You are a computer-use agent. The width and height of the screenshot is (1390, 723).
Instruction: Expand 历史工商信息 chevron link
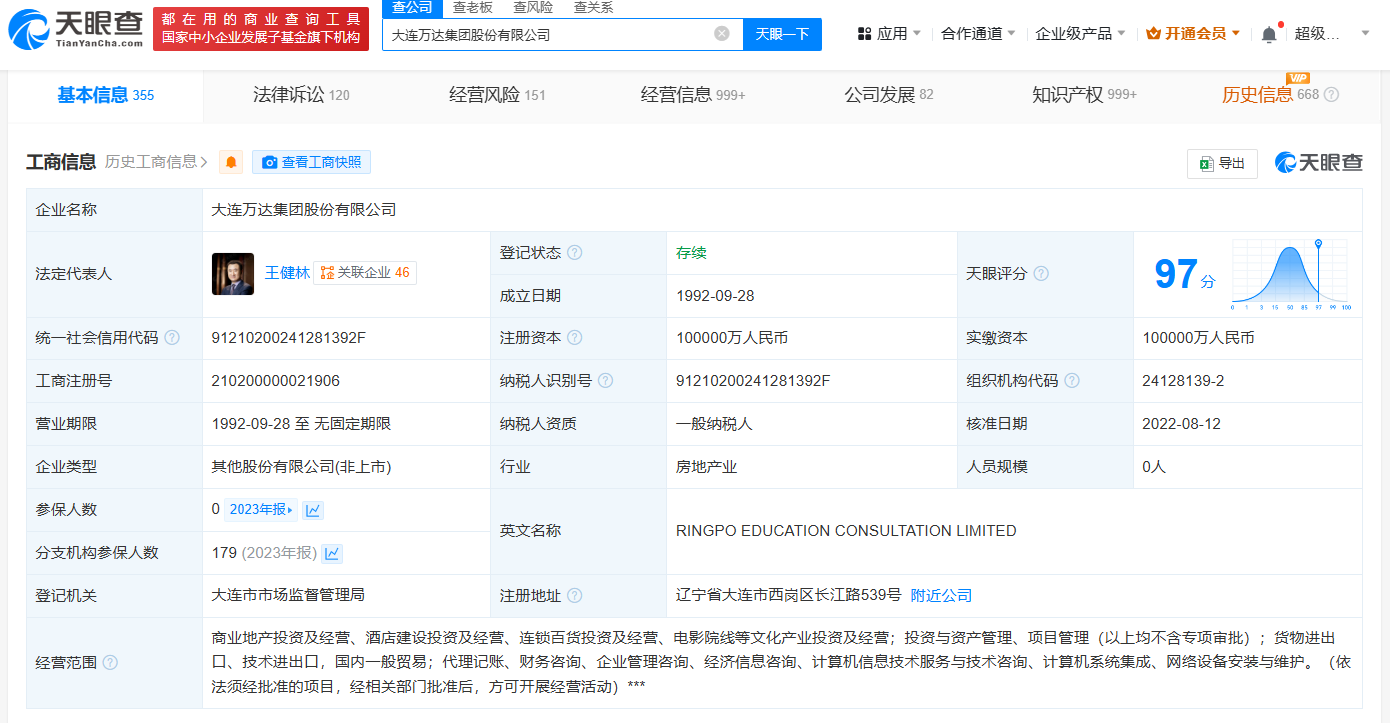tap(157, 162)
